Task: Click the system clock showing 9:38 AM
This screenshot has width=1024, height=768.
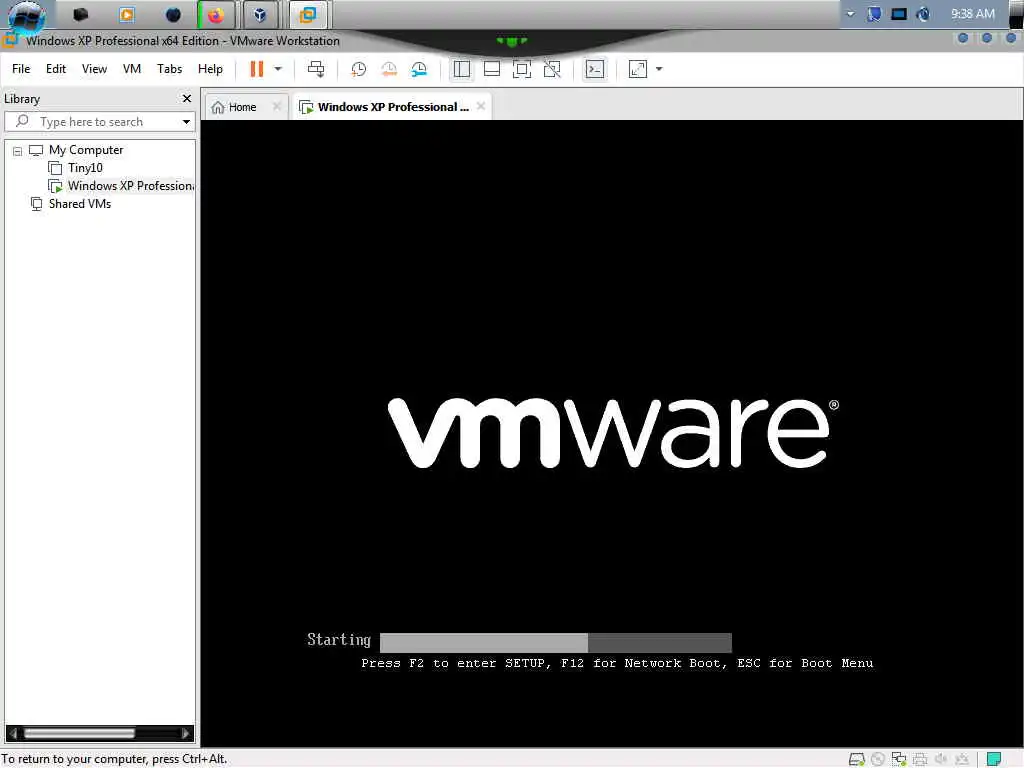Action: (x=972, y=14)
